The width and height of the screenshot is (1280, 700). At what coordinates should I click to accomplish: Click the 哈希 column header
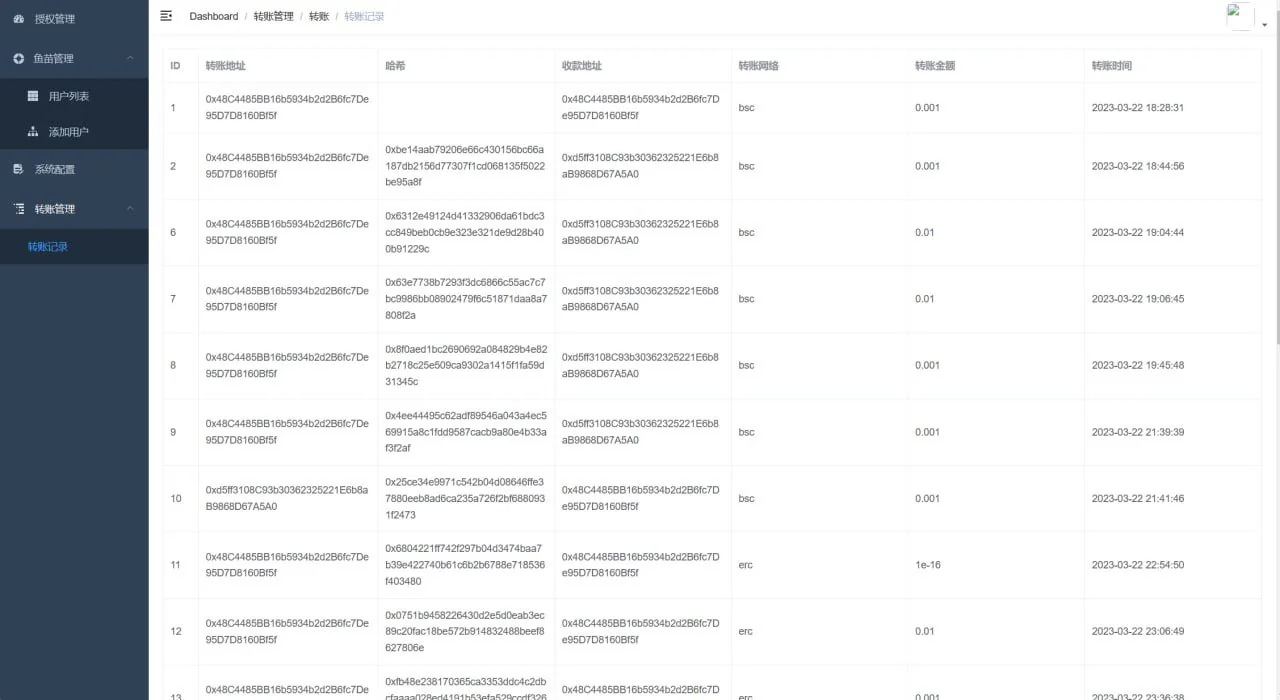(x=395, y=66)
